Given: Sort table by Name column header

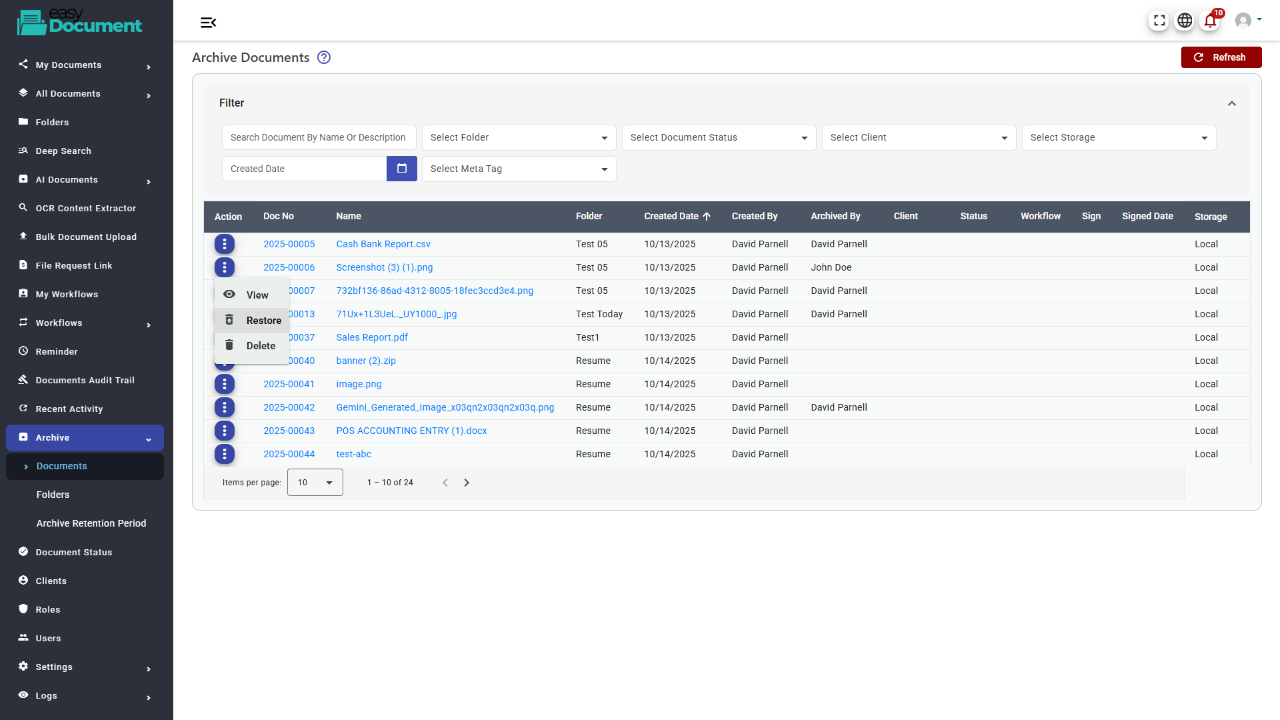Looking at the screenshot, I should [x=349, y=216].
